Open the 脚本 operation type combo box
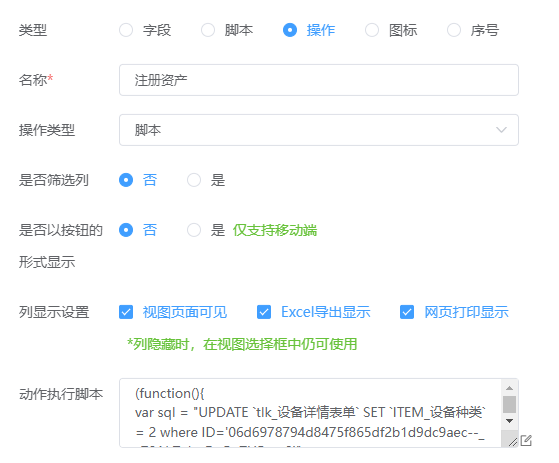The height and width of the screenshot is (463, 559). click(x=319, y=130)
